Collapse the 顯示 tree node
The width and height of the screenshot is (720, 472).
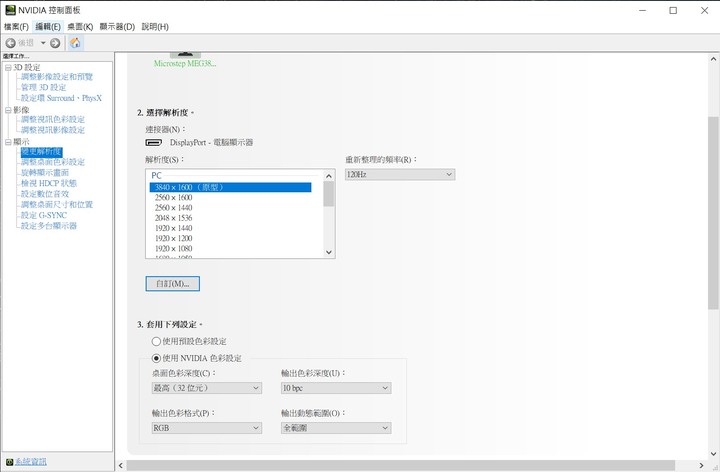tap(8, 142)
